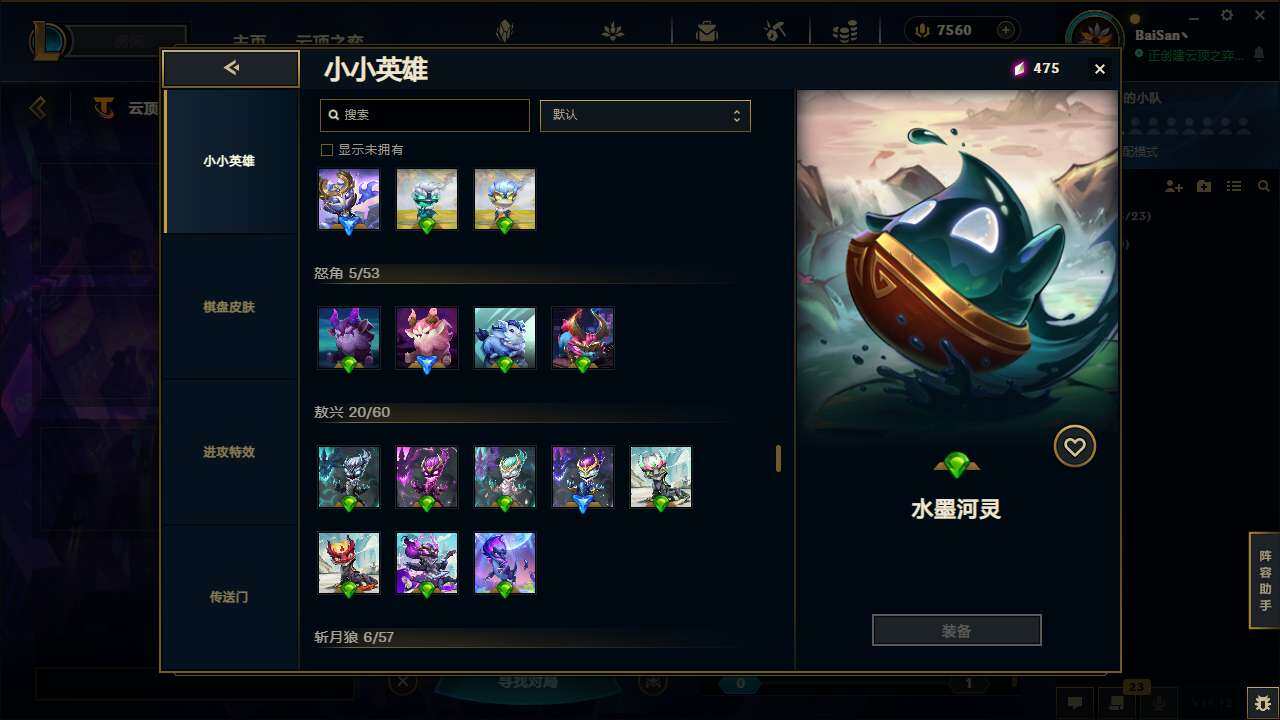Image resolution: width=1280 pixels, height=720 pixels.
Task: Open the 传送门 tab
Action: [x=229, y=597]
